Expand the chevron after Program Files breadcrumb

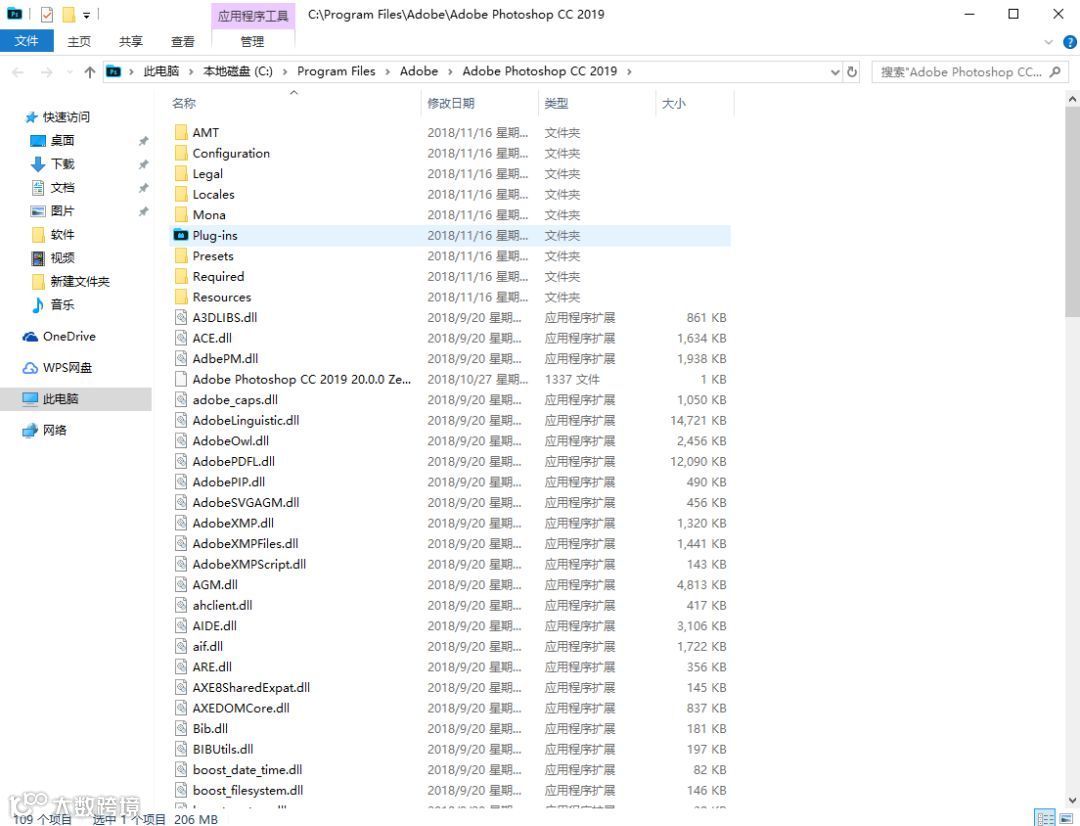coord(387,72)
